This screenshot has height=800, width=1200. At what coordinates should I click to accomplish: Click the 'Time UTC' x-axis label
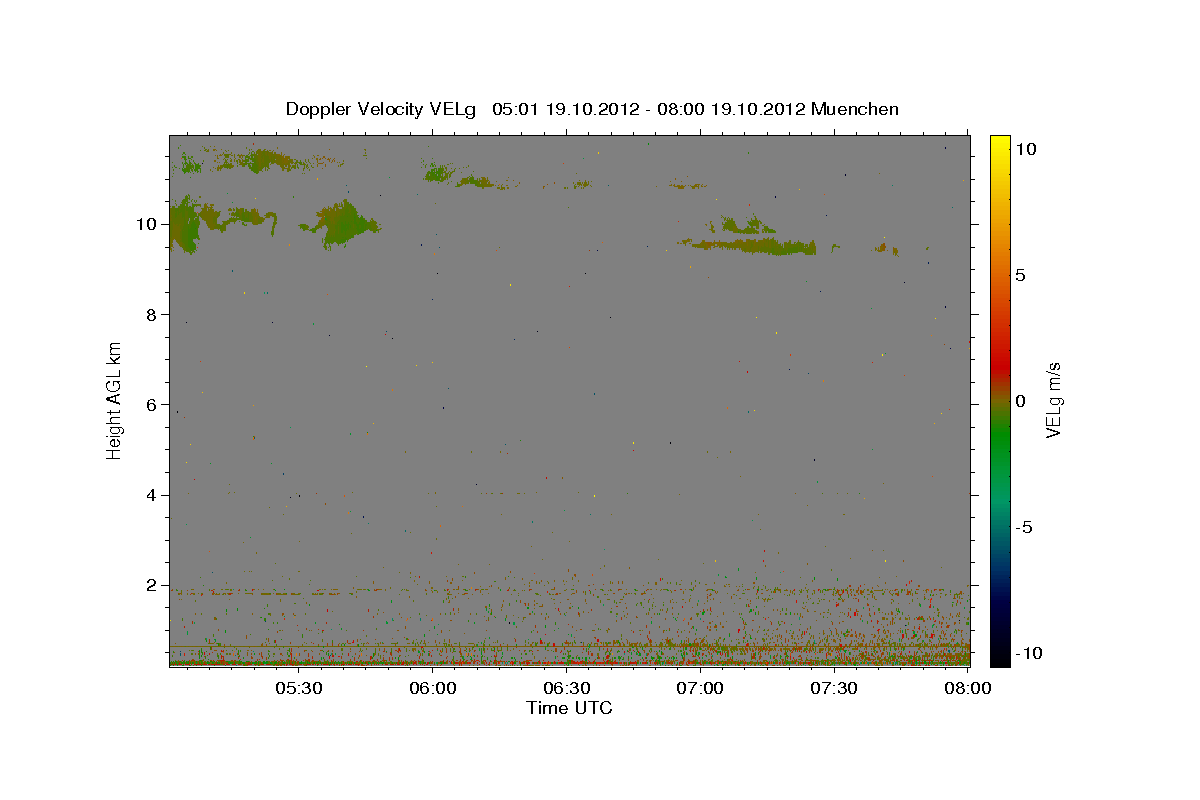(x=569, y=708)
